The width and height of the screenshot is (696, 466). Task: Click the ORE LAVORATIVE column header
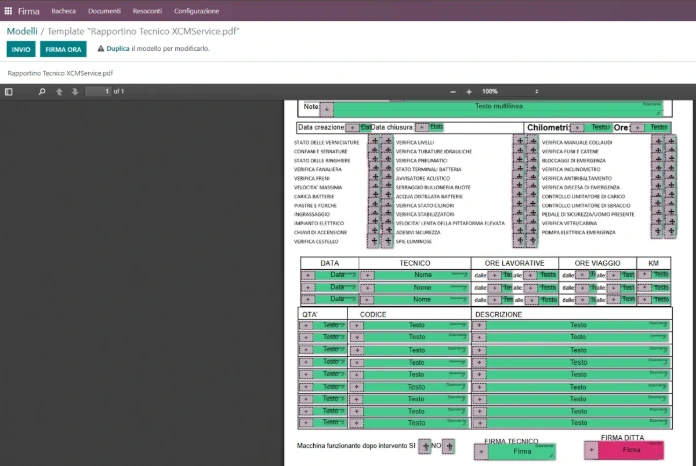(514, 263)
